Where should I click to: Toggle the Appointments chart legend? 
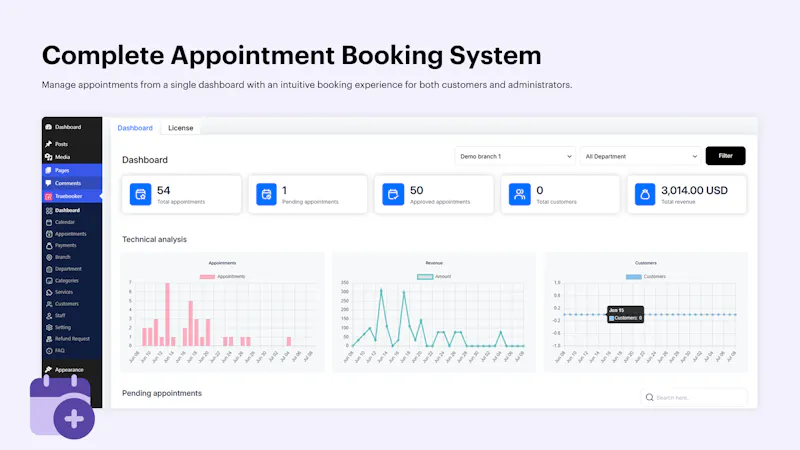click(222, 277)
